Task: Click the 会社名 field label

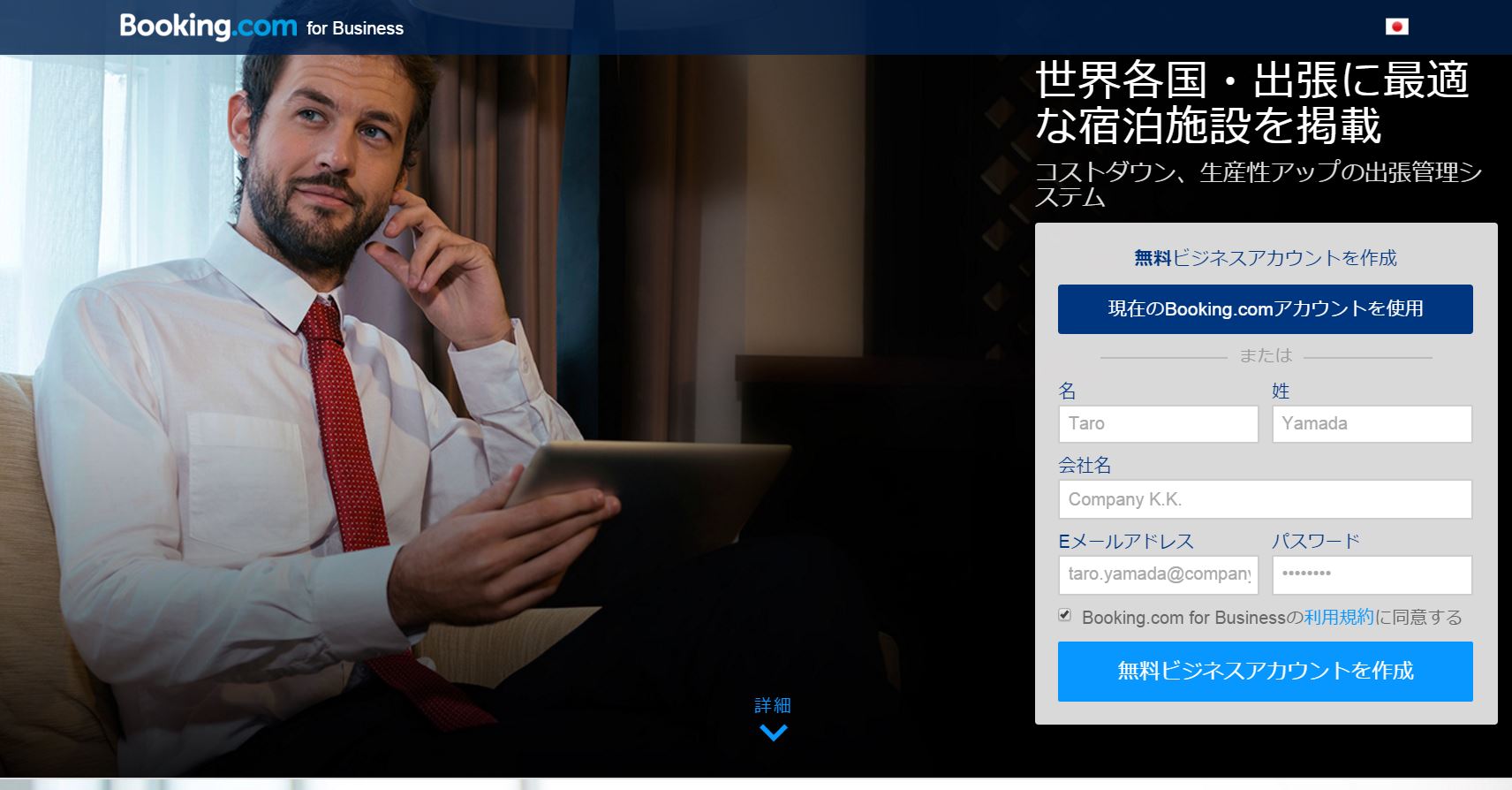Action: pos(1085,466)
